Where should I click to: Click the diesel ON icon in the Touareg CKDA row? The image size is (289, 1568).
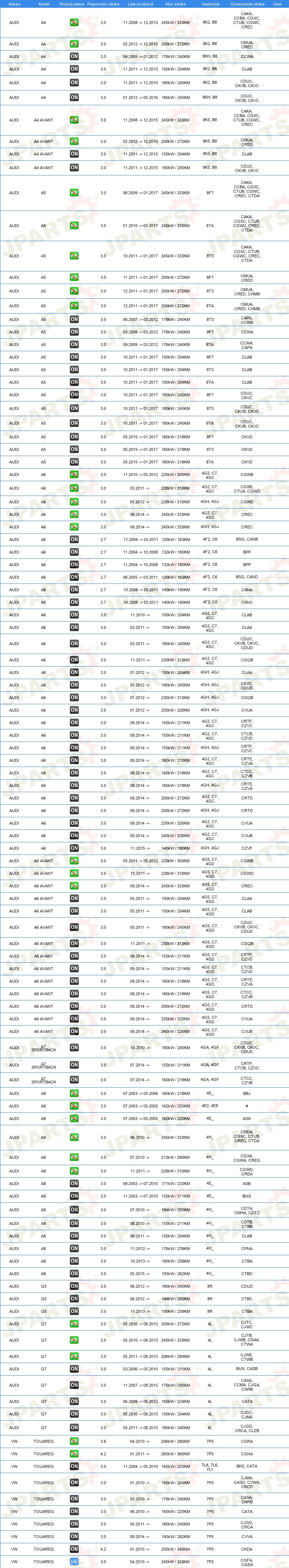pos(74,1549)
